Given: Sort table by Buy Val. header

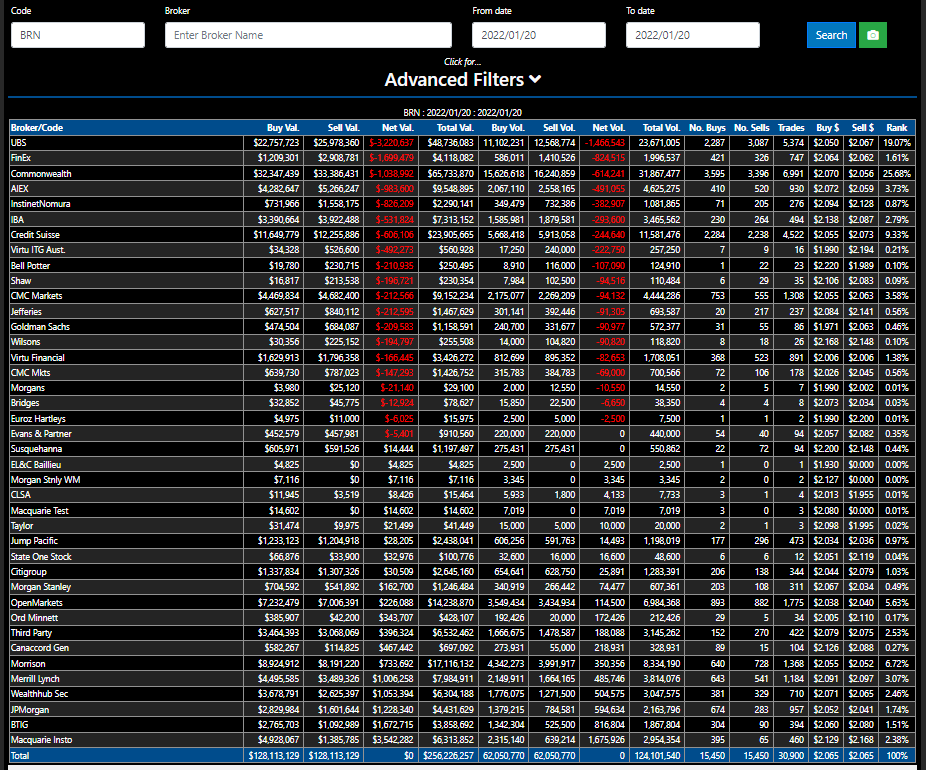Looking at the screenshot, I should coord(283,128).
